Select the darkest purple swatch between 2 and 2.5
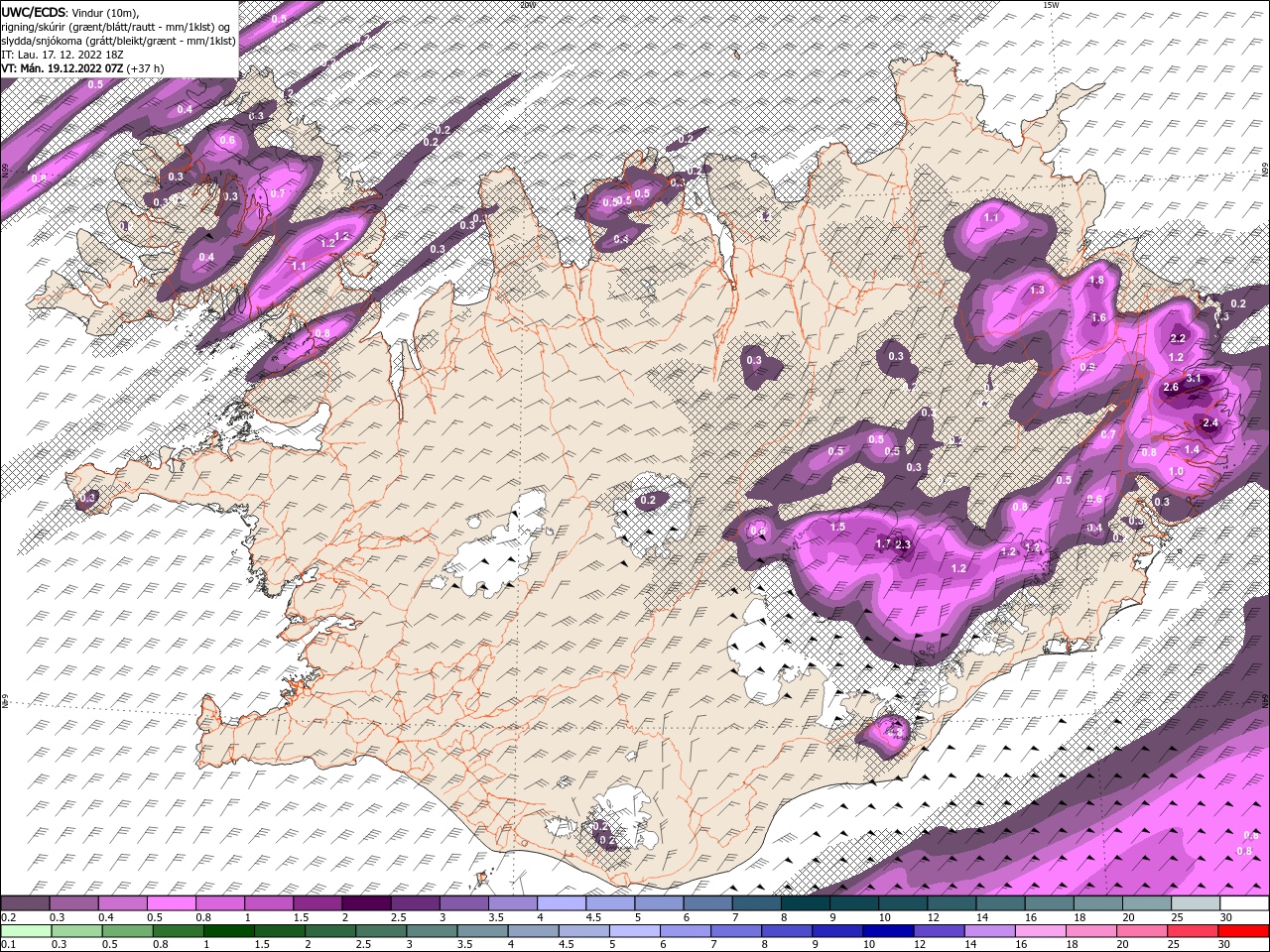The image size is (1270, 952). tap(366, 903)
